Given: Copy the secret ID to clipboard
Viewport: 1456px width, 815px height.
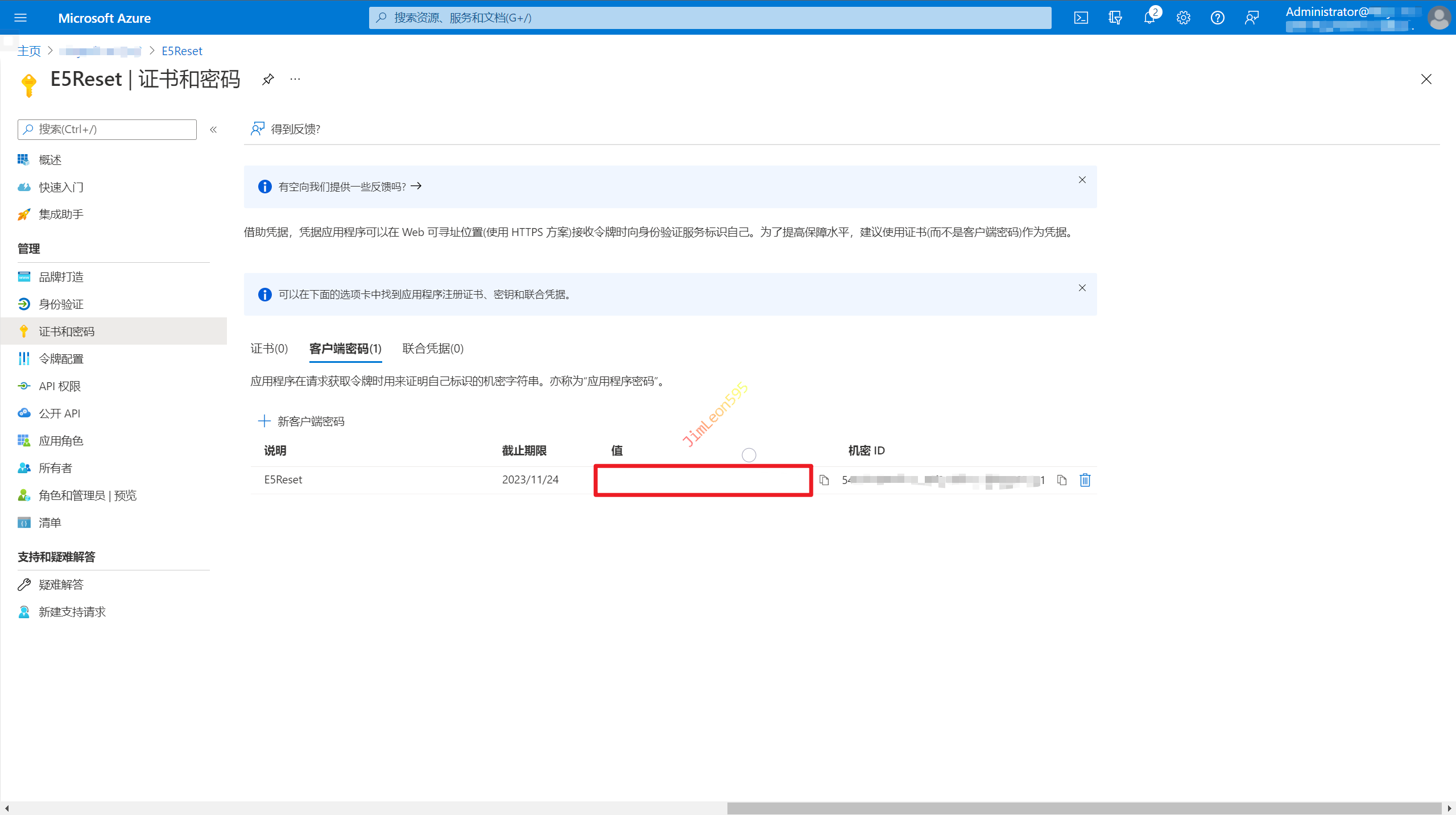Looking at the screenshot, I should (x=1061, y=480).
